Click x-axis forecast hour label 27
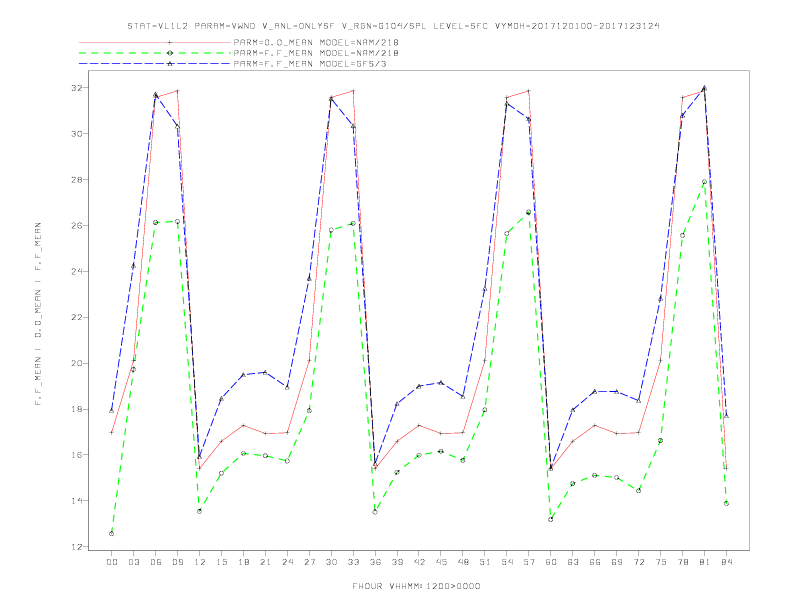 coord(309,562)
